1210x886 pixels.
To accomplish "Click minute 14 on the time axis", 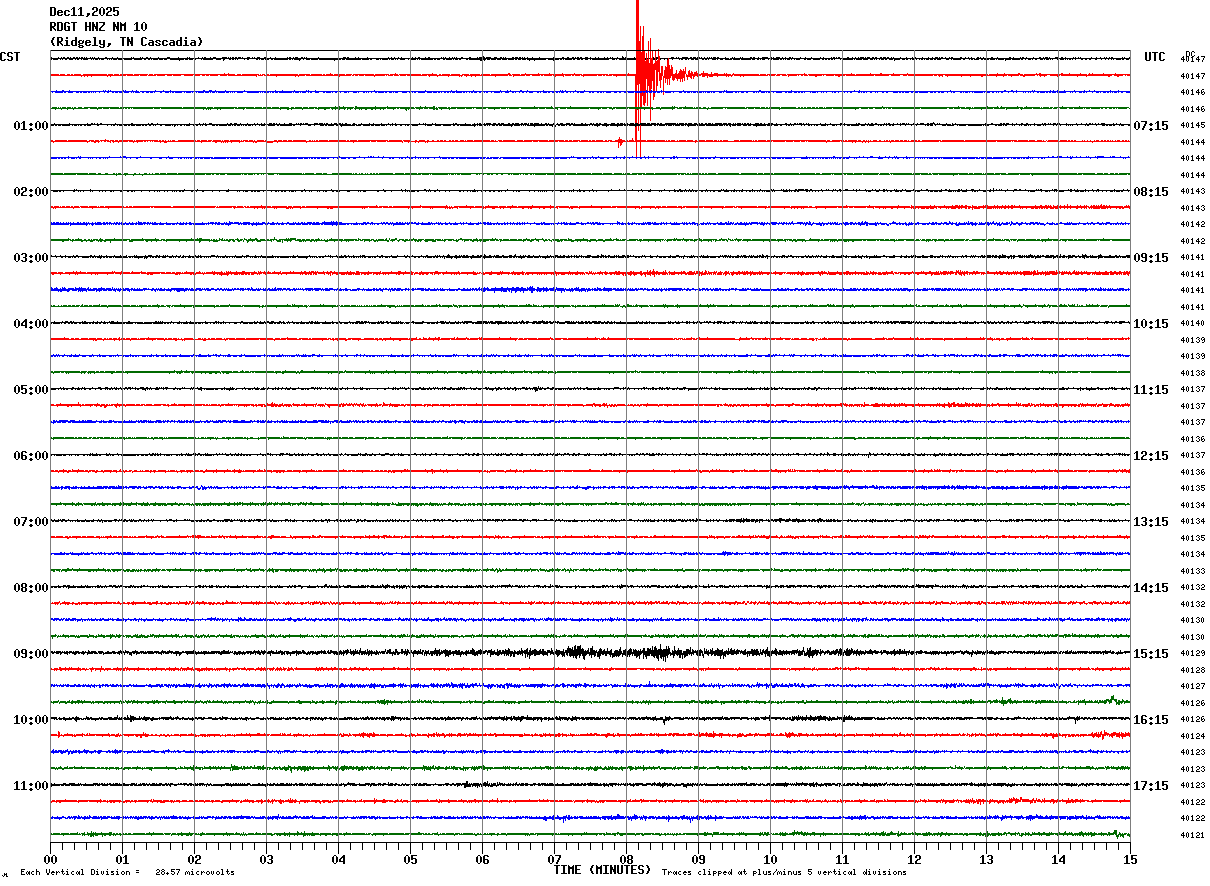I will tap(1058, 859).
